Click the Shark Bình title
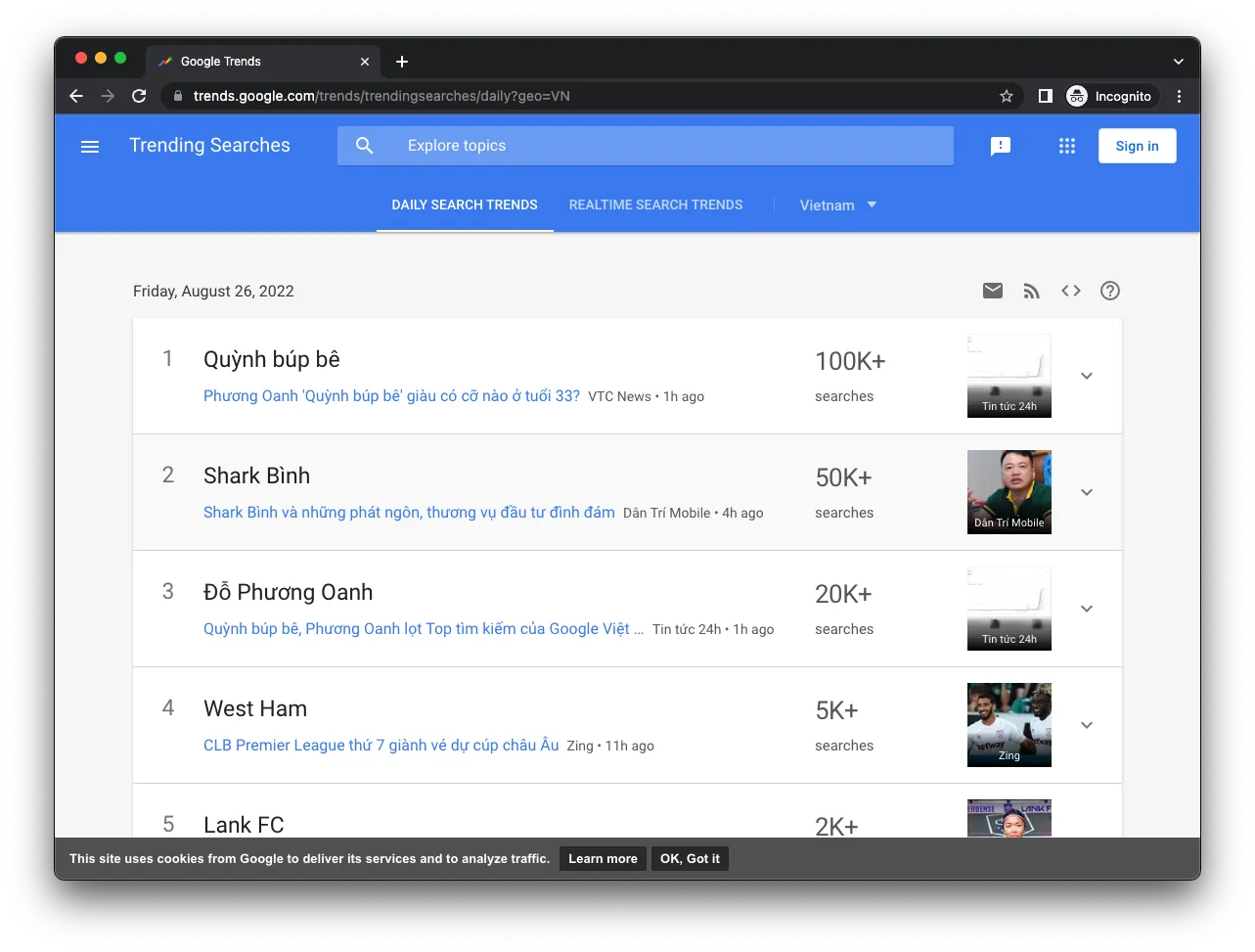Image resolution: width=1255 pixels, height=952 pixels. click(256, 476)
